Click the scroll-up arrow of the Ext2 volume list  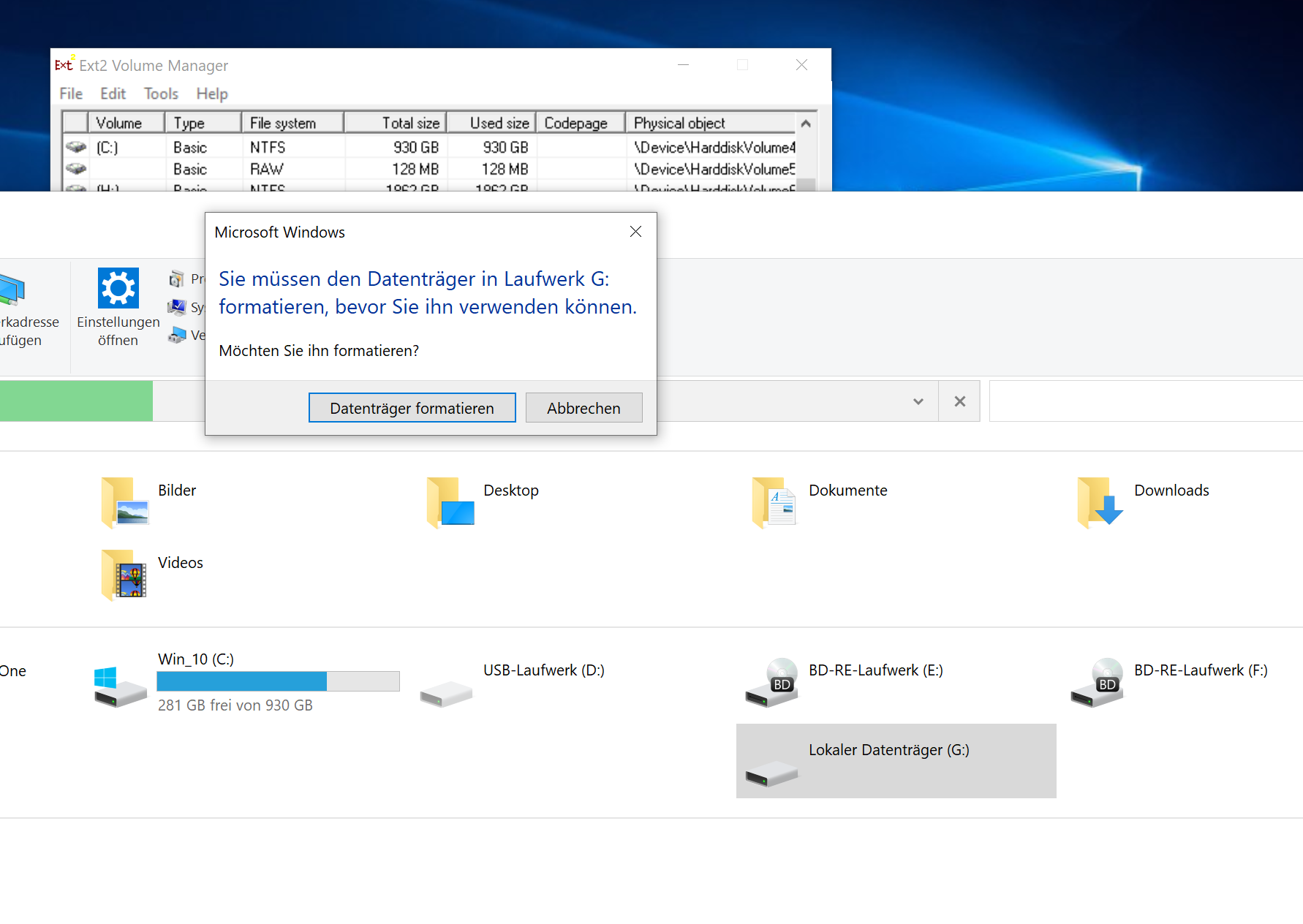[806, 124]
